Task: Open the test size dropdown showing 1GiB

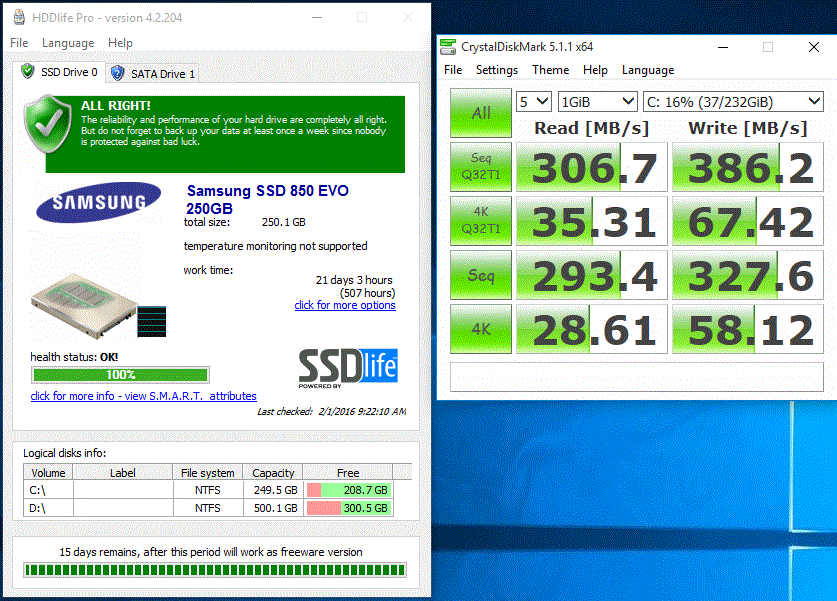Action: point(597,101)
